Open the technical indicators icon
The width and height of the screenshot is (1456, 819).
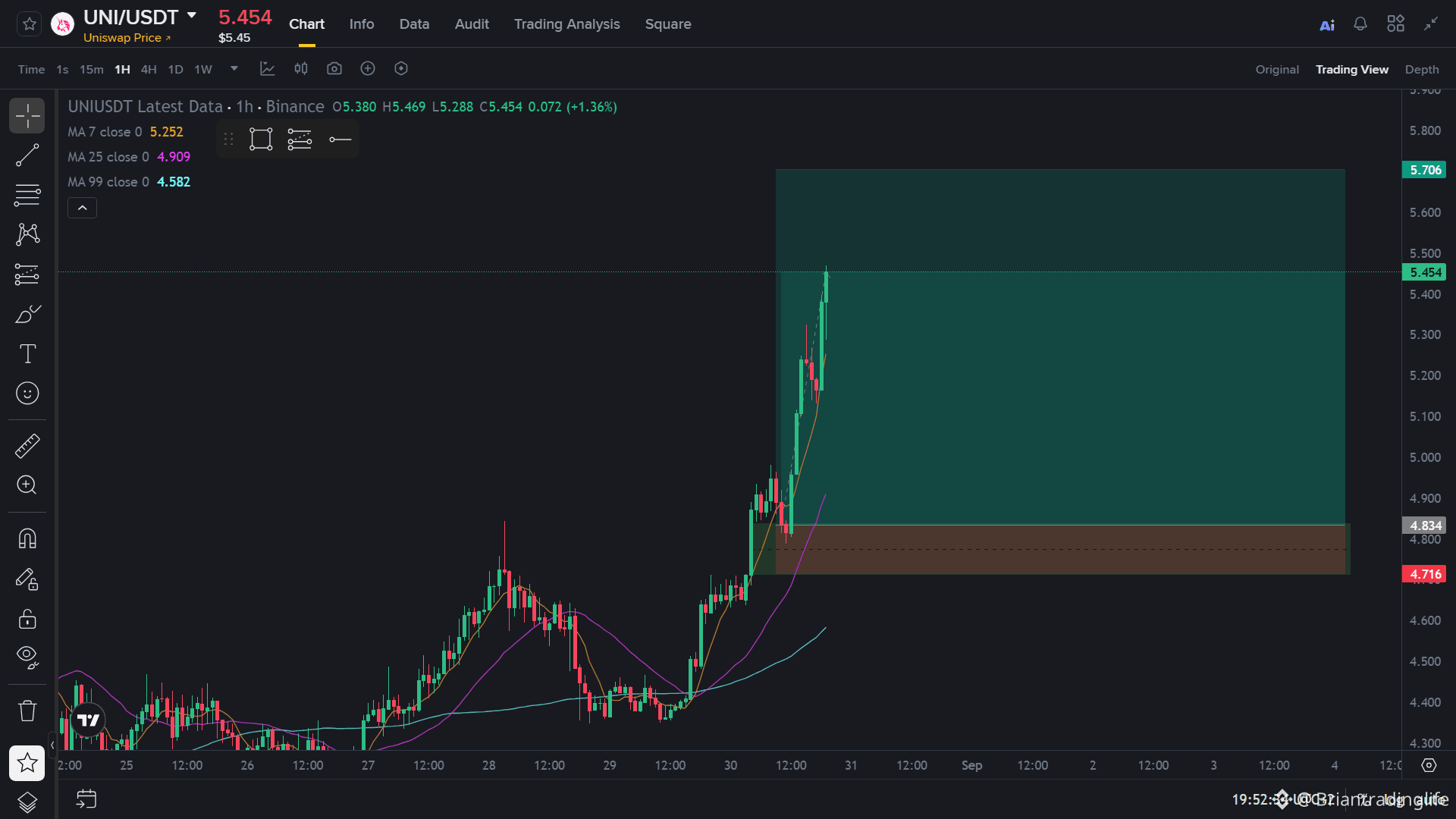tap(268, 69)
